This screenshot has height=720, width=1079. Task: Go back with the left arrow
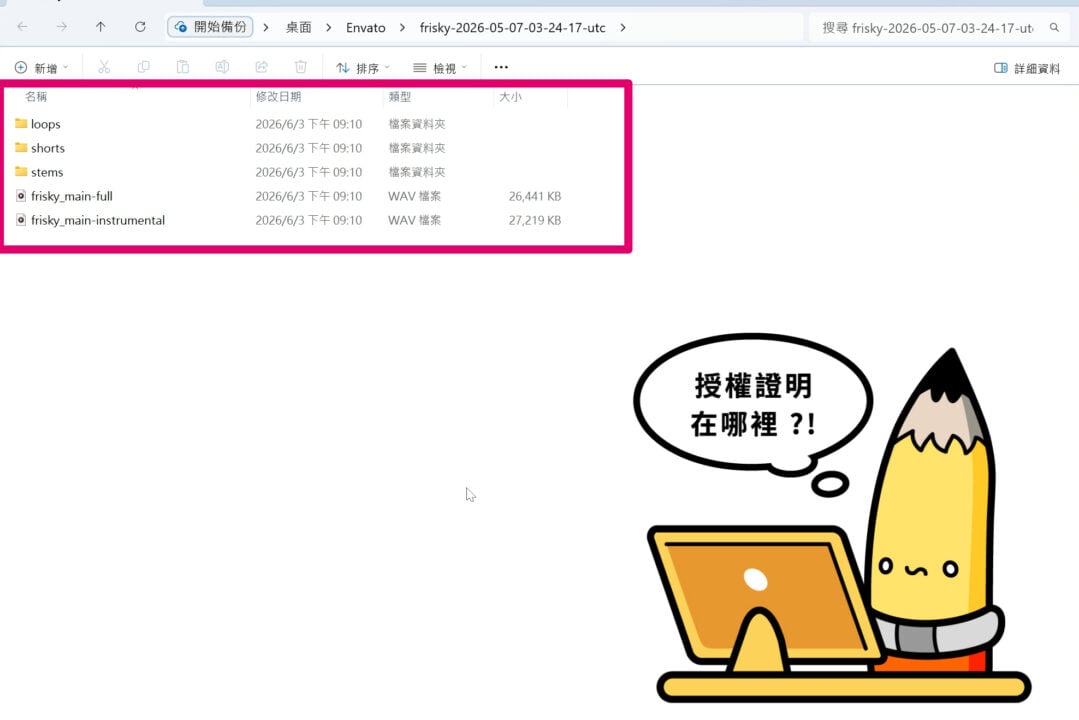point(23,27)
